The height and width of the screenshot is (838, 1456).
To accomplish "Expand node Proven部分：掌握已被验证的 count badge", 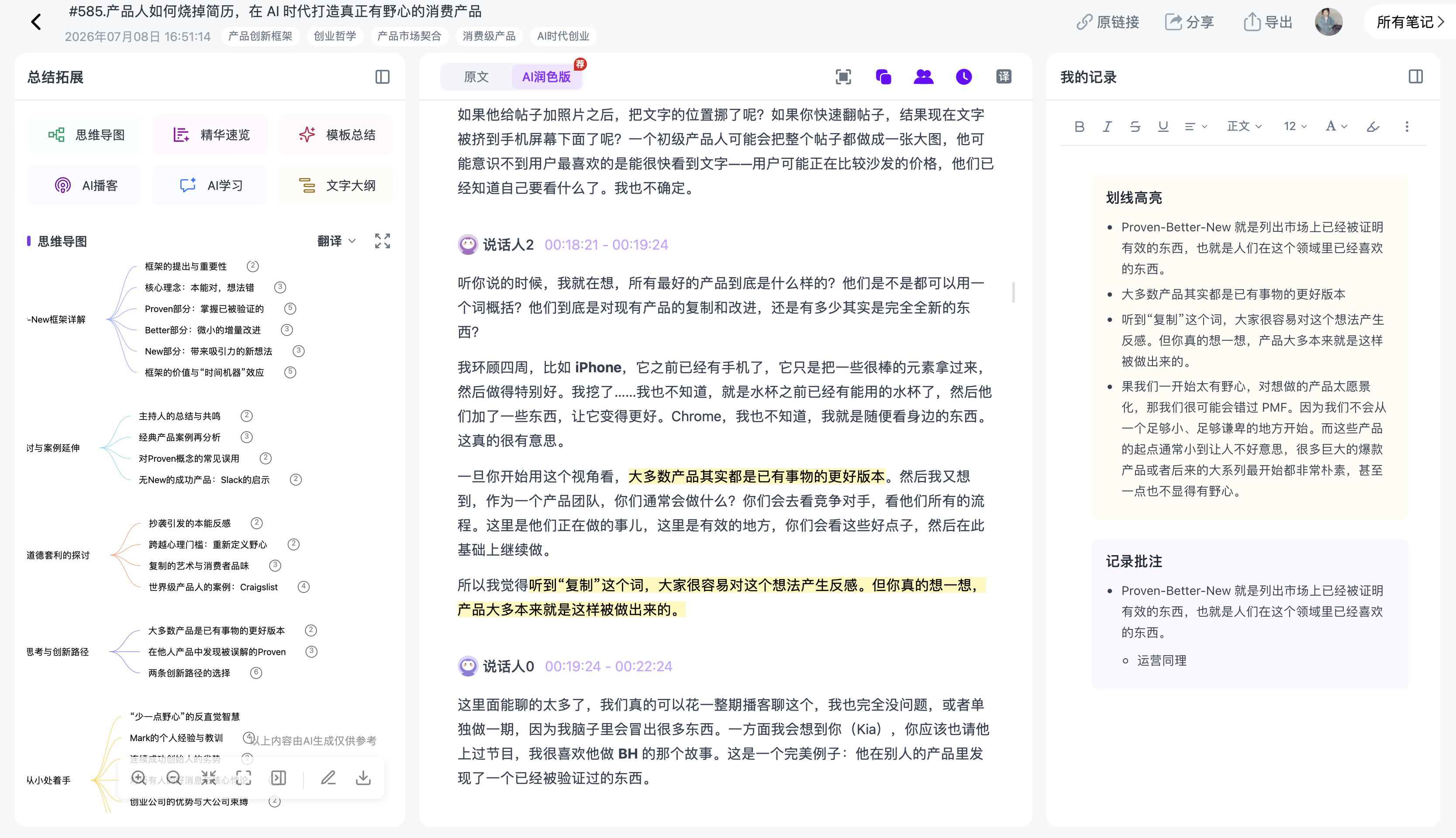I will coord(290,309).
